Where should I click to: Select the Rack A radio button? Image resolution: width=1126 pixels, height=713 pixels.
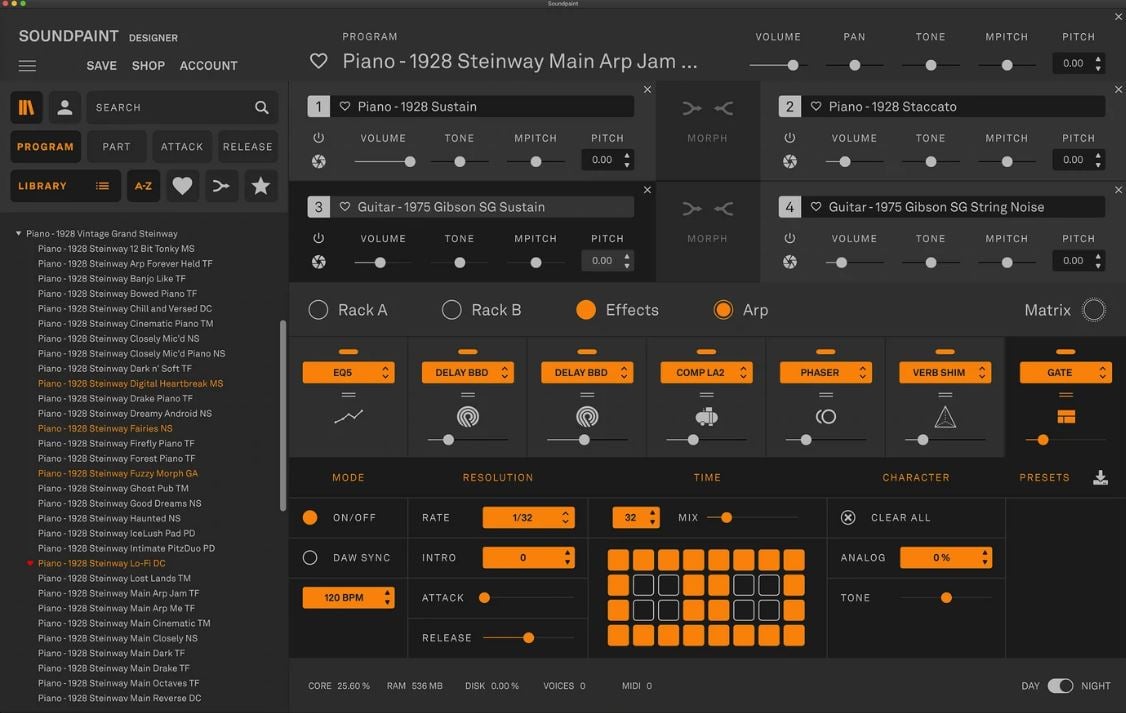pyautogui.click(x=318, y=310)
